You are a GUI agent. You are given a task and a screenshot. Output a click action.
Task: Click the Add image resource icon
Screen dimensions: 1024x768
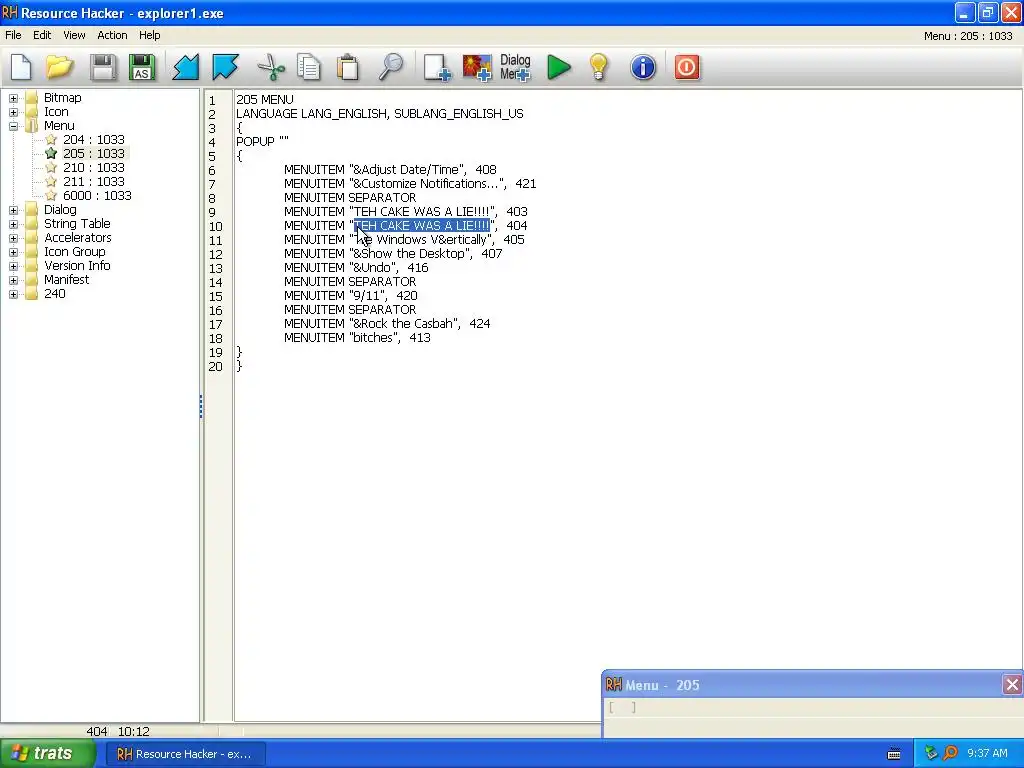point(477,67)
